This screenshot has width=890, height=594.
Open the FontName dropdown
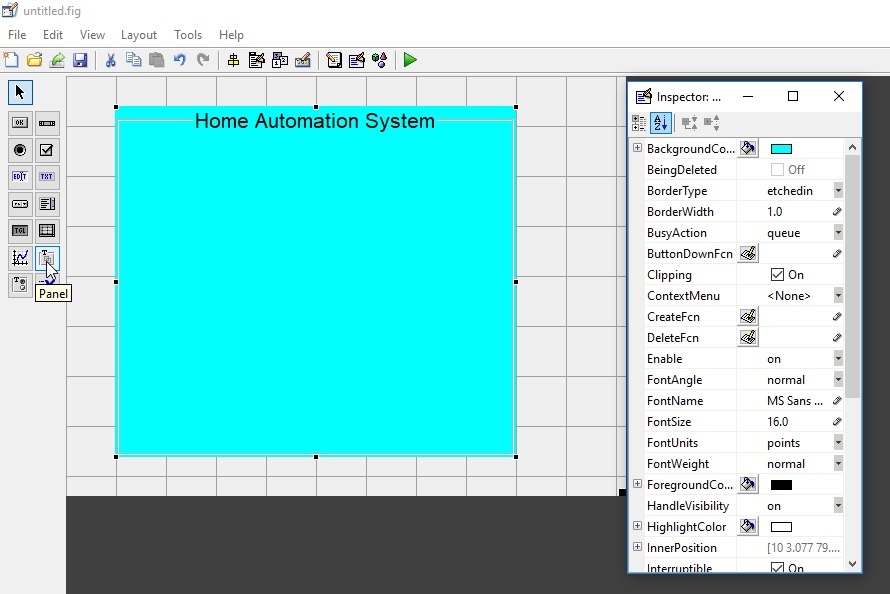point(837,400)
